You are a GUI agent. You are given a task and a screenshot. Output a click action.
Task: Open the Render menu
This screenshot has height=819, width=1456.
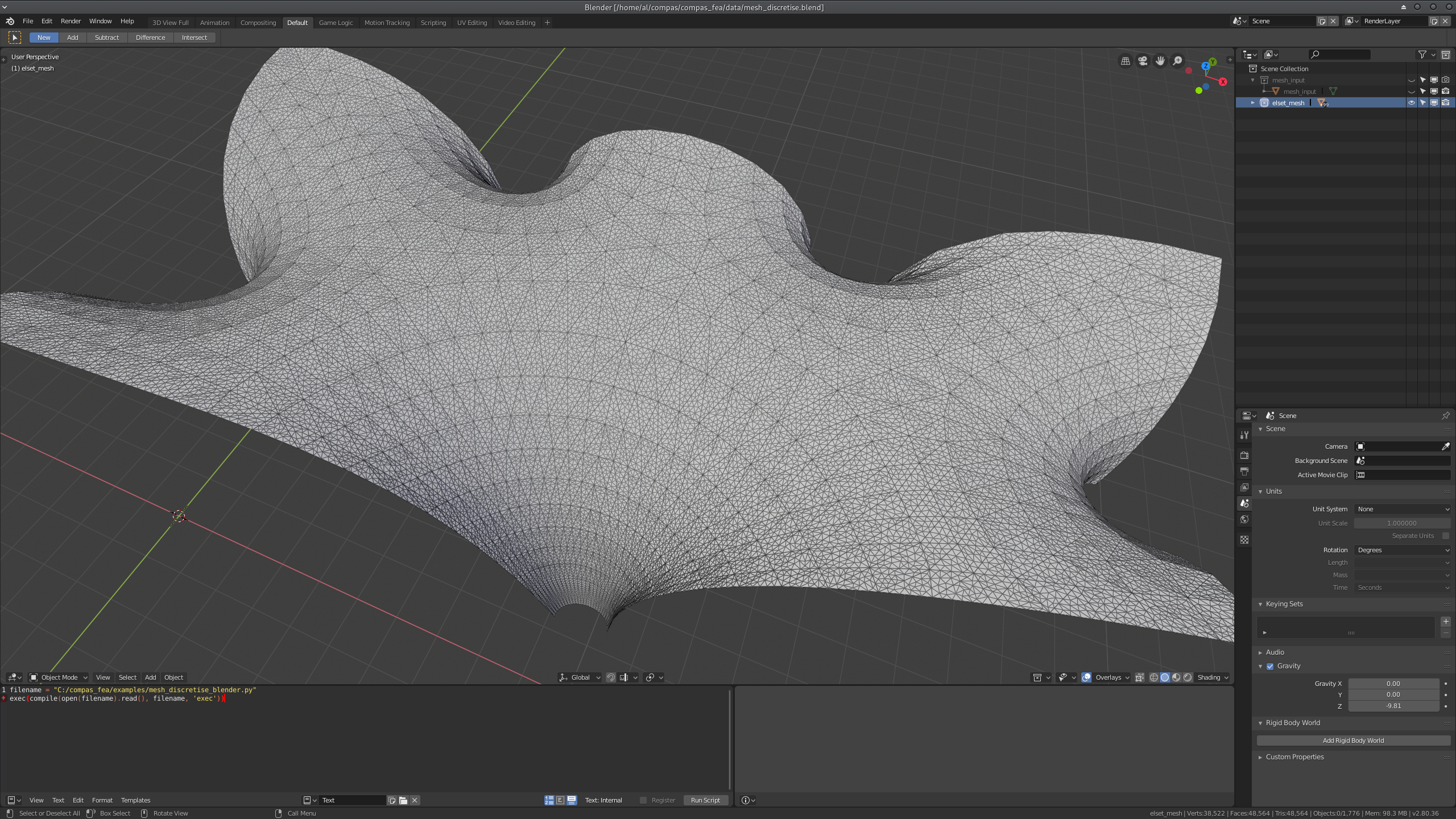coord(71,21)
